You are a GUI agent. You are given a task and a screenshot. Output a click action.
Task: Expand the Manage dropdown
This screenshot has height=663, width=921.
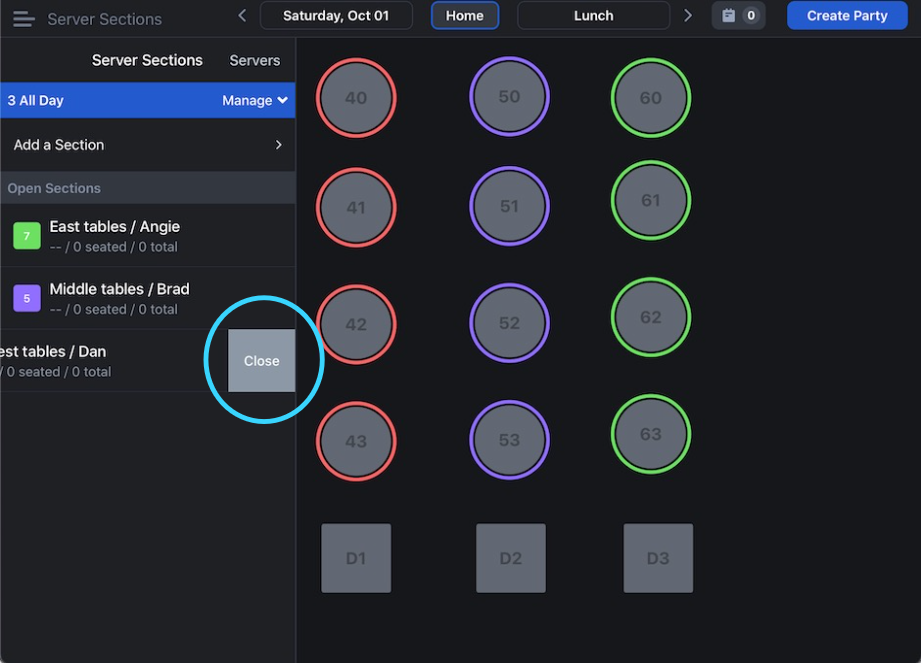[255, 100]
